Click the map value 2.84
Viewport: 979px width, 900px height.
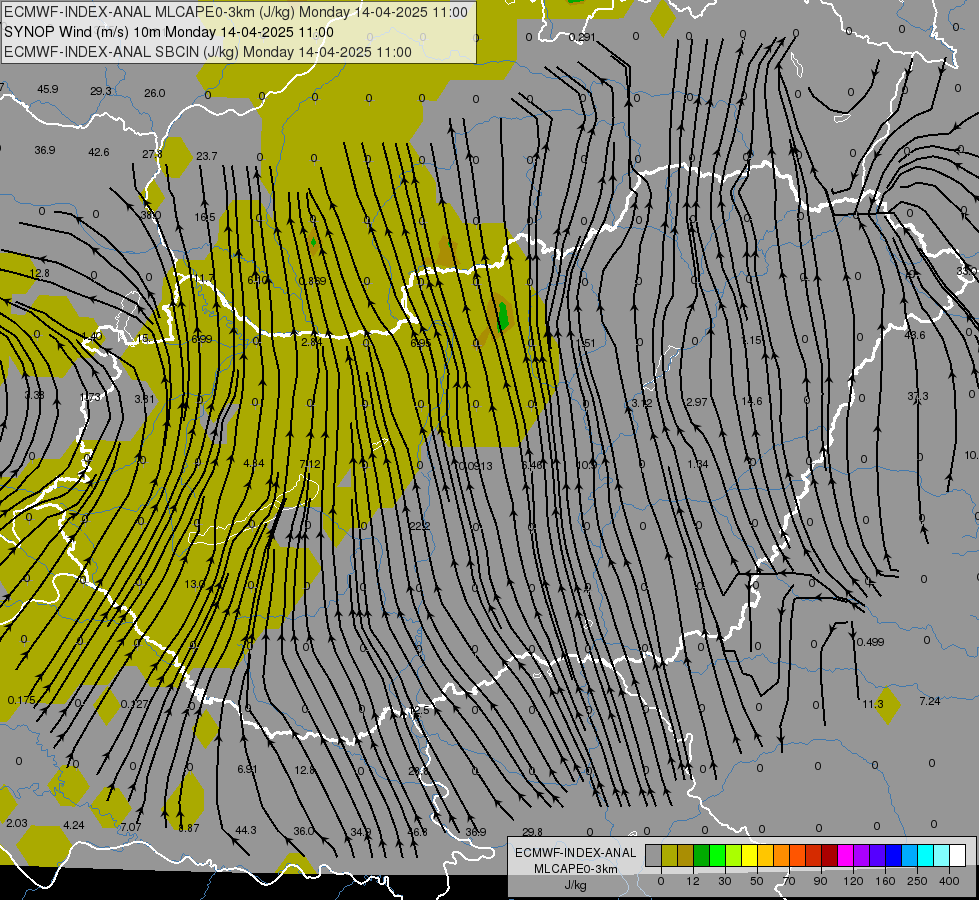point(312,342)
